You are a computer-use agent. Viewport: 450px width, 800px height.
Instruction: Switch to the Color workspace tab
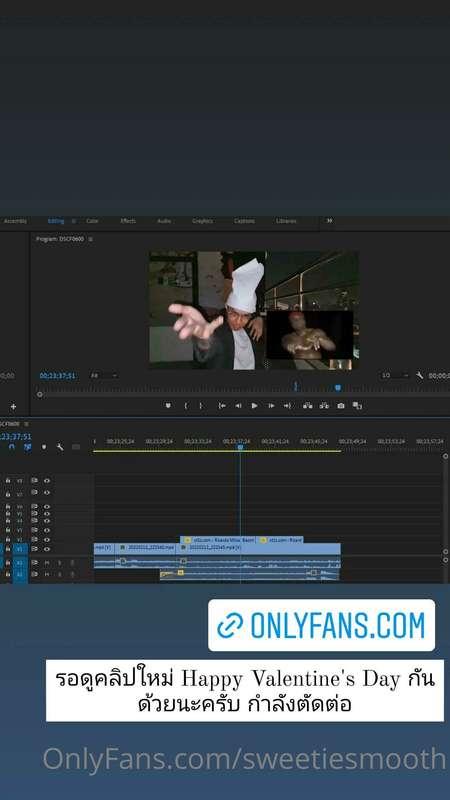click(92, 221)
